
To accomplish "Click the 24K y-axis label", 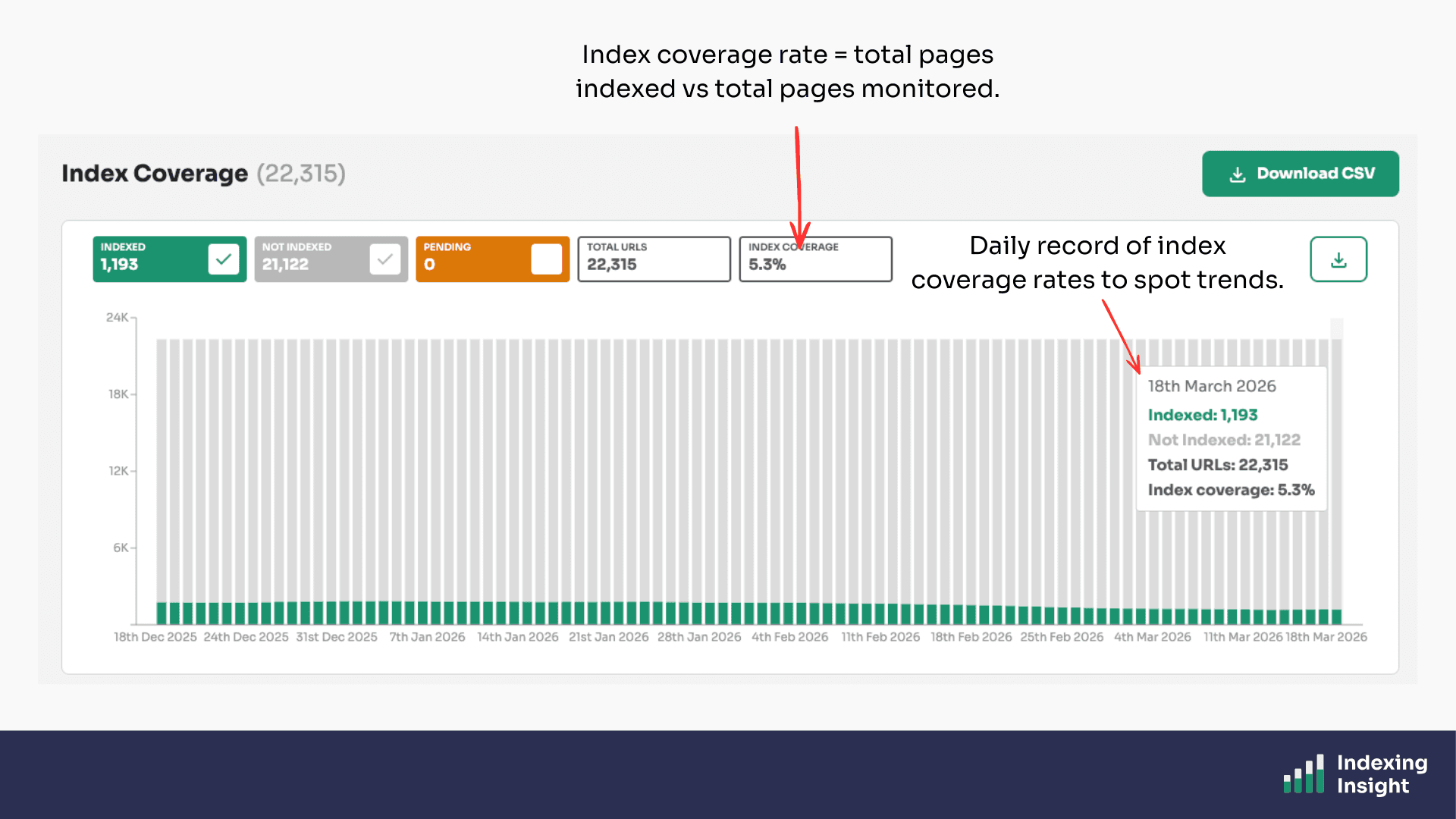I will 117,318.
